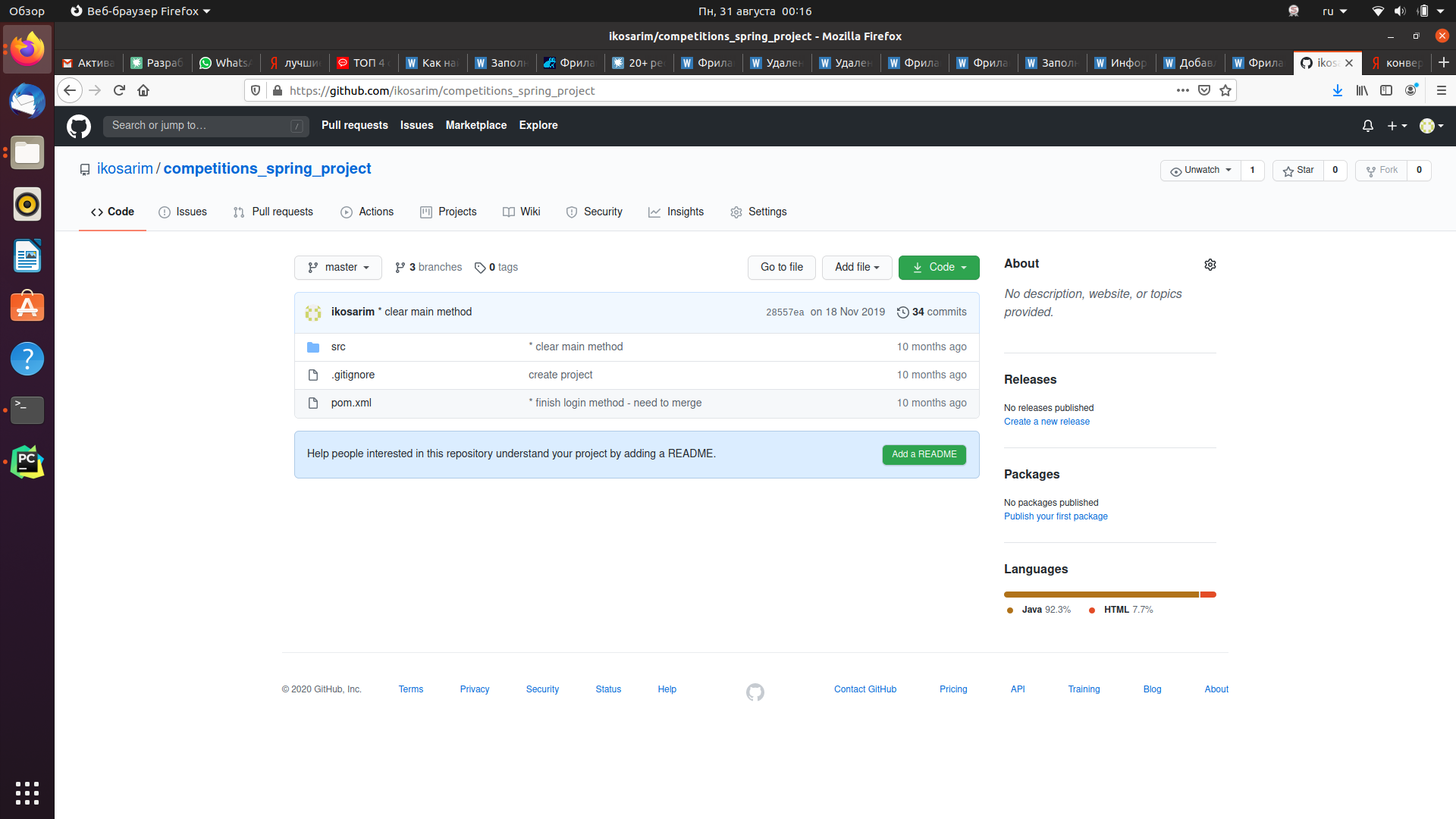Switch to the Insights tab
Image resolution: width=1456 pixels, height=819 pixels.
(x=676, y=212)
